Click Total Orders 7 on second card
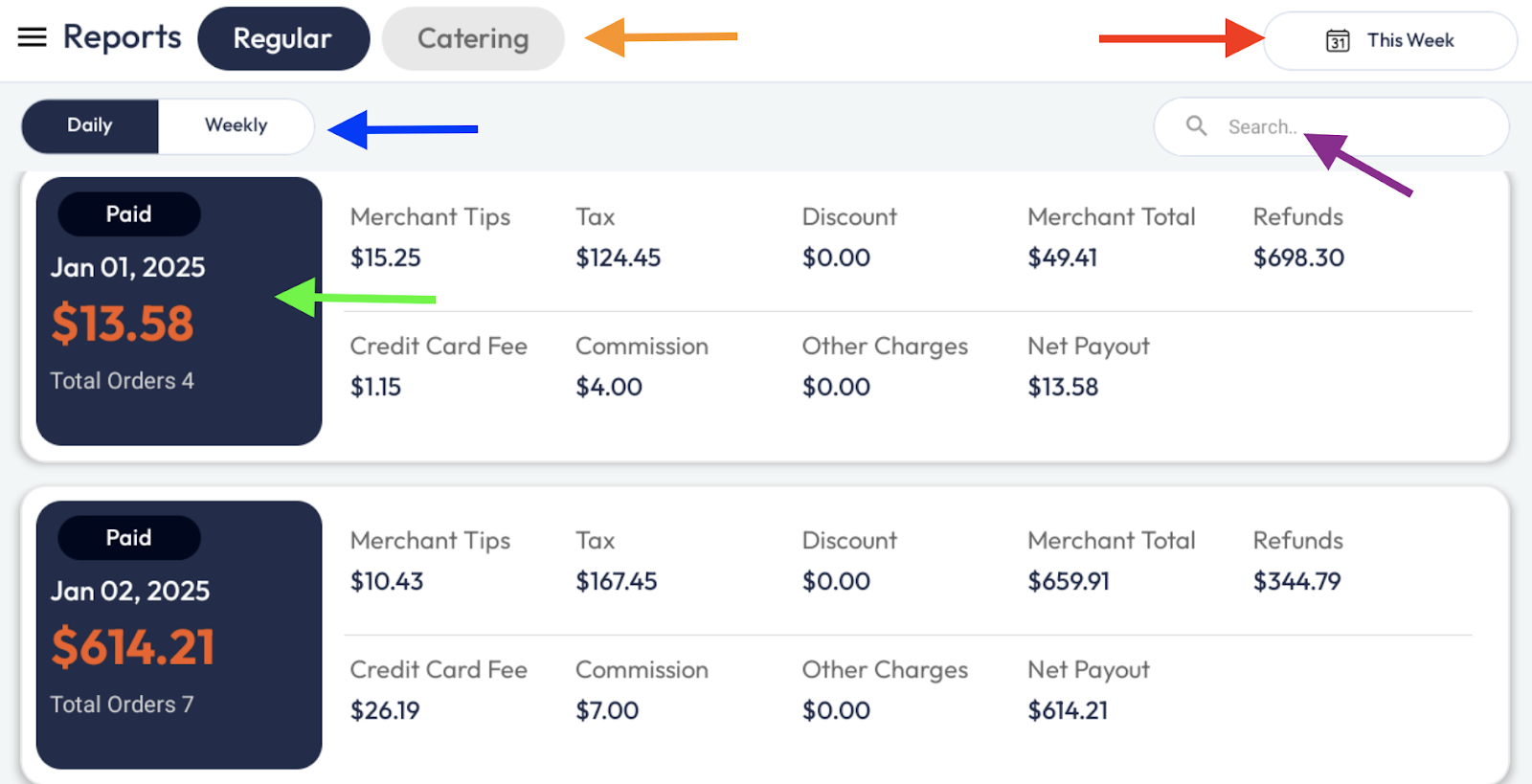1532x784 pixels. tap(122, 705)
